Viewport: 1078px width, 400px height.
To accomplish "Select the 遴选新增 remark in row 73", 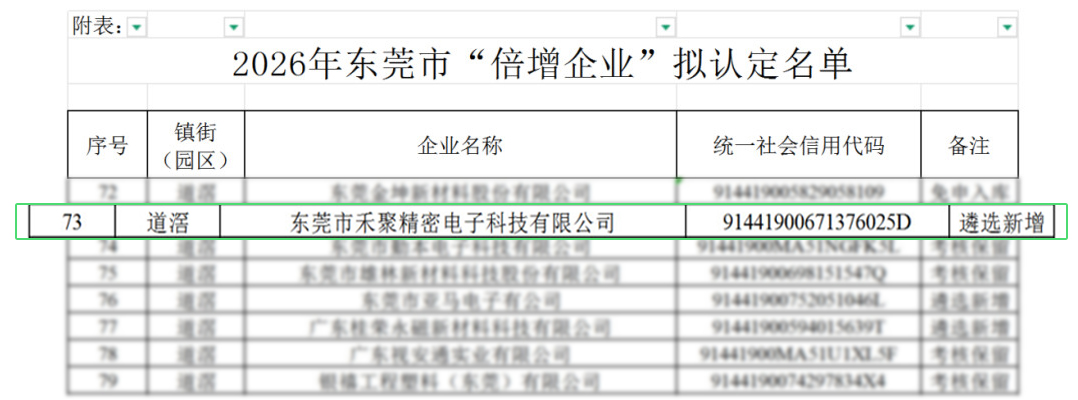I will pyautogui.click(x=1002, y=222).
